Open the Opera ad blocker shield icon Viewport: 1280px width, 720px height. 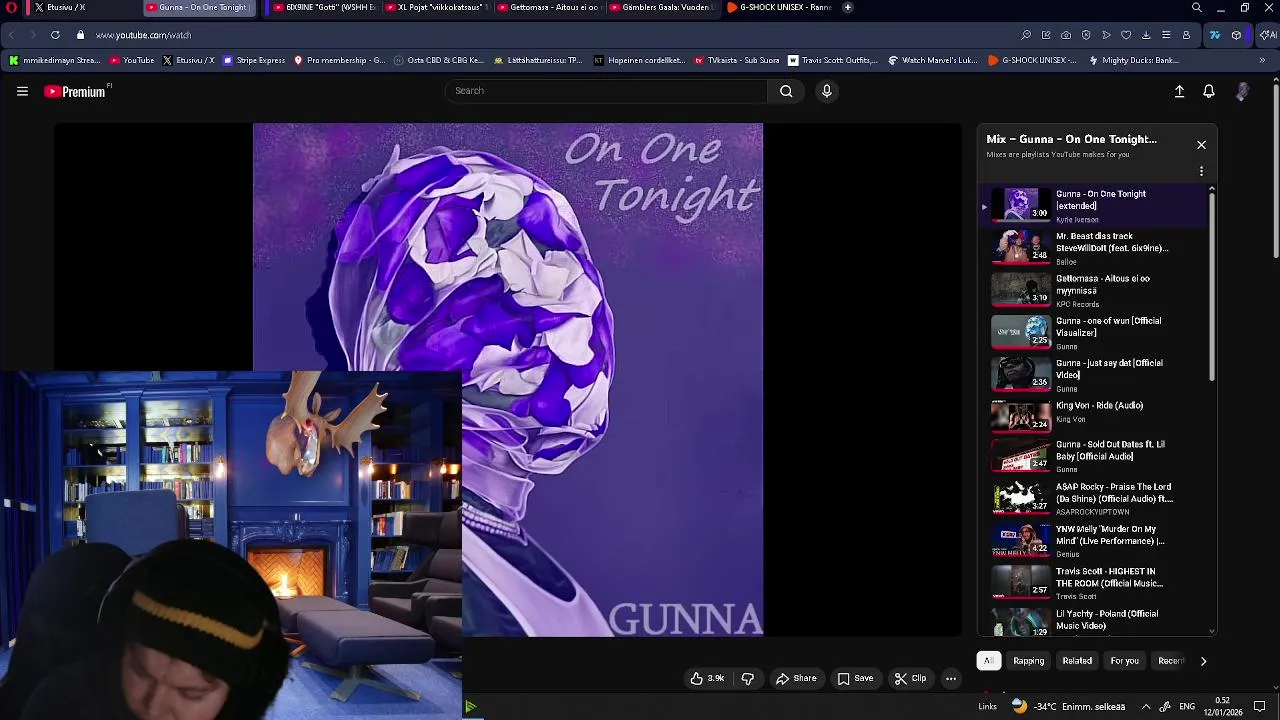coord(1086,35)
